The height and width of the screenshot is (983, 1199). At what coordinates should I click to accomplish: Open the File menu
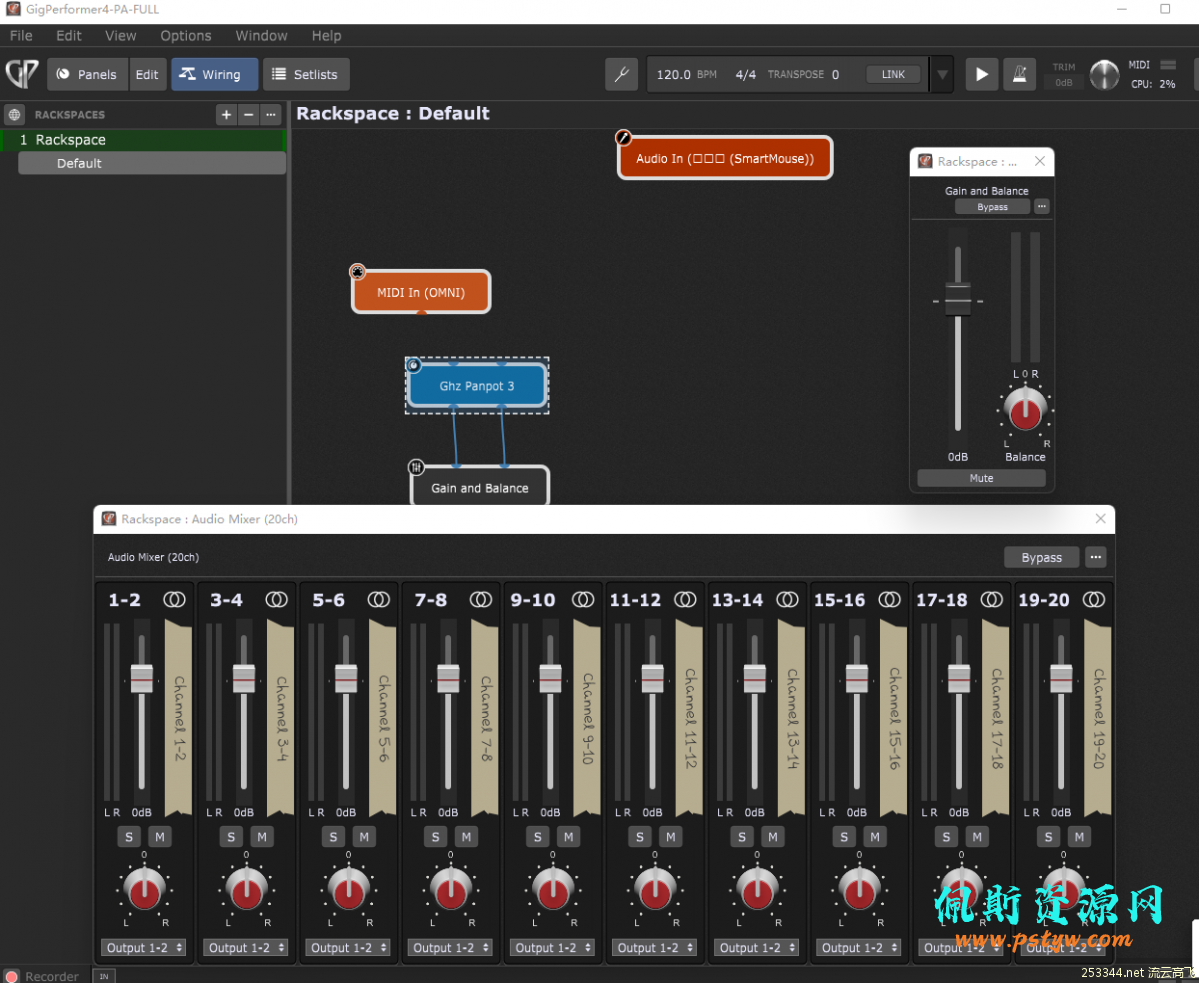(x=21, y=35)
